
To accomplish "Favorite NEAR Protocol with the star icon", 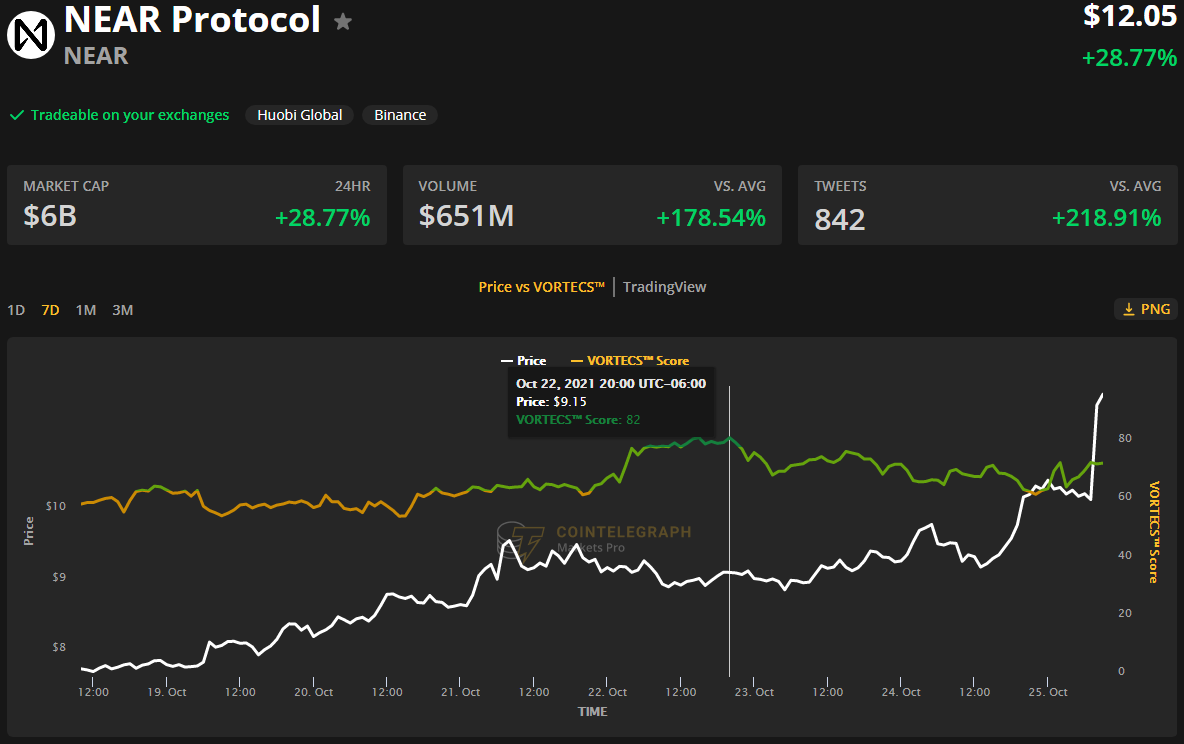I will (343, 21).
